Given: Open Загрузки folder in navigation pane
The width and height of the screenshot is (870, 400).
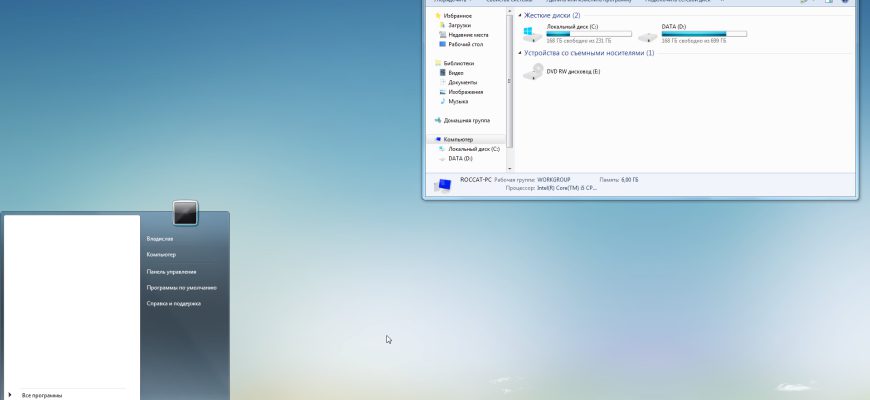Looking at the screenshot, I should pos(459,26).
